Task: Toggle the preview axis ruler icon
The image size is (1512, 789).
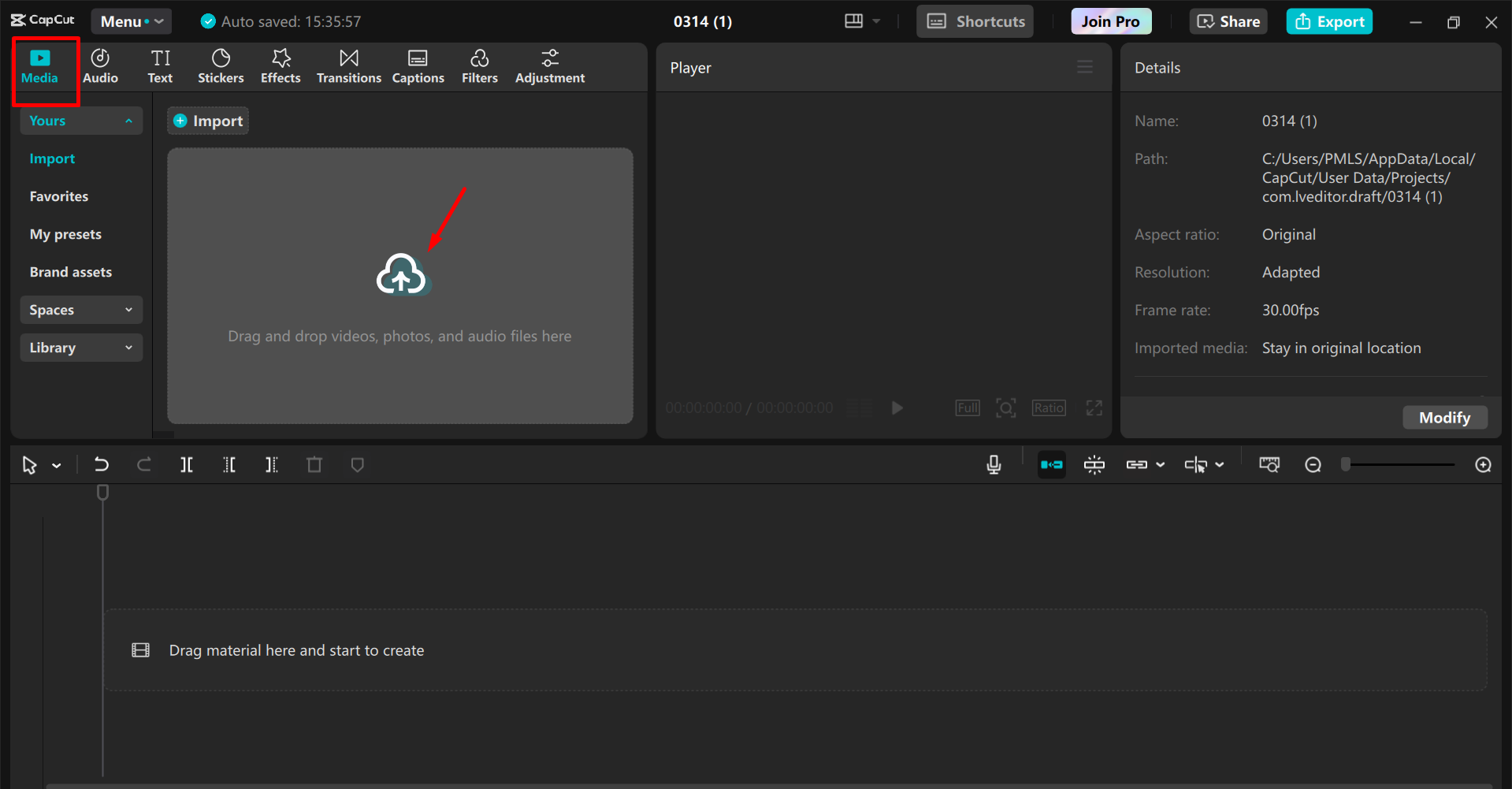Action: 1269,464
